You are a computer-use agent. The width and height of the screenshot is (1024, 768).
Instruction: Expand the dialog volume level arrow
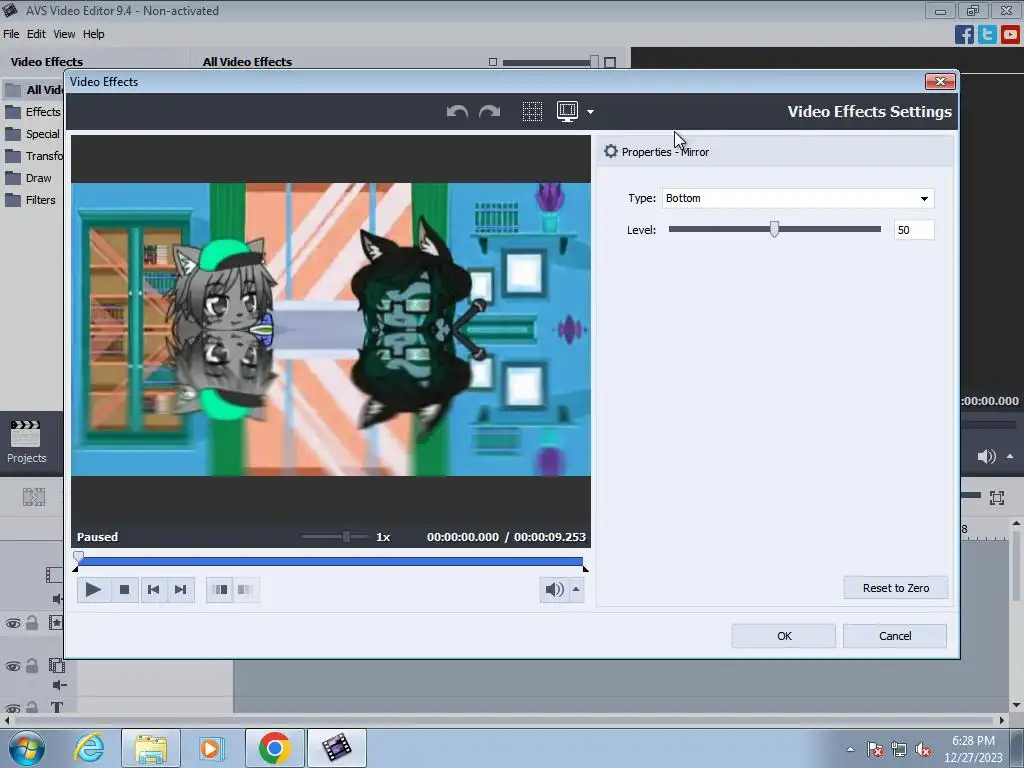click(x=576, y=590)
